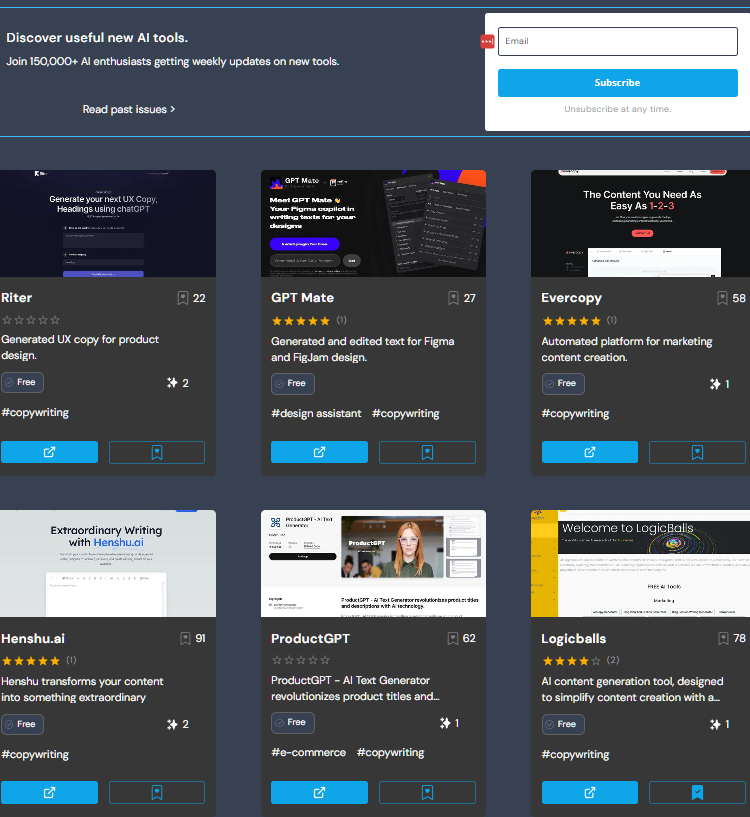Click the star rating on Evercopy
750x817 pixels.
pyautogui.click(x=571, y=321)
